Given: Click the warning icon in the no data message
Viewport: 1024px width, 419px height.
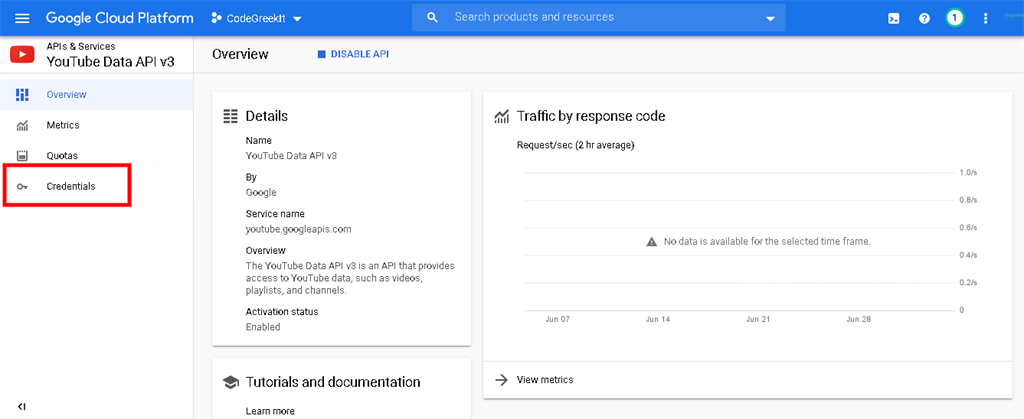Looking at the screenshot, I should (x=651, y=241).
